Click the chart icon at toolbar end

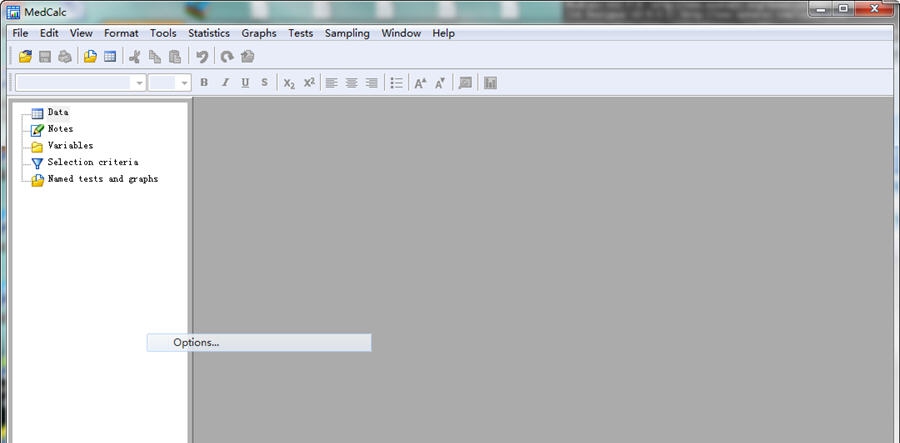(490, 83)
